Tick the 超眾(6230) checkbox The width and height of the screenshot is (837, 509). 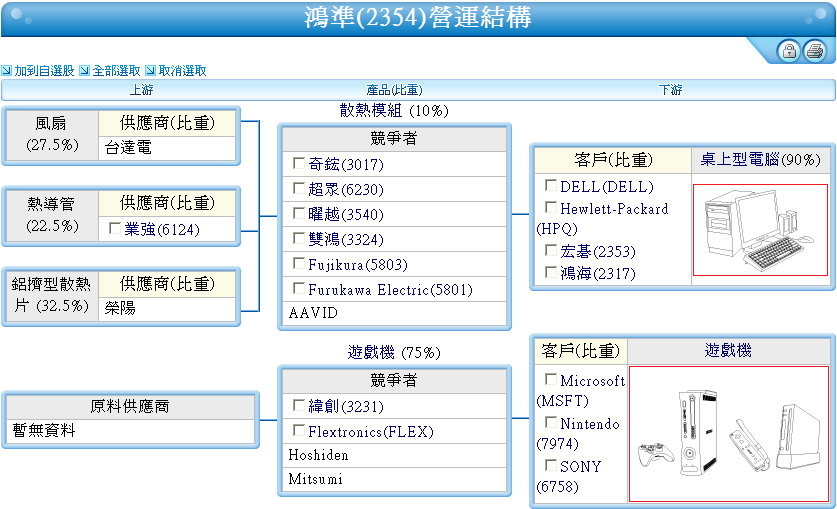click(x=299, y=188)
